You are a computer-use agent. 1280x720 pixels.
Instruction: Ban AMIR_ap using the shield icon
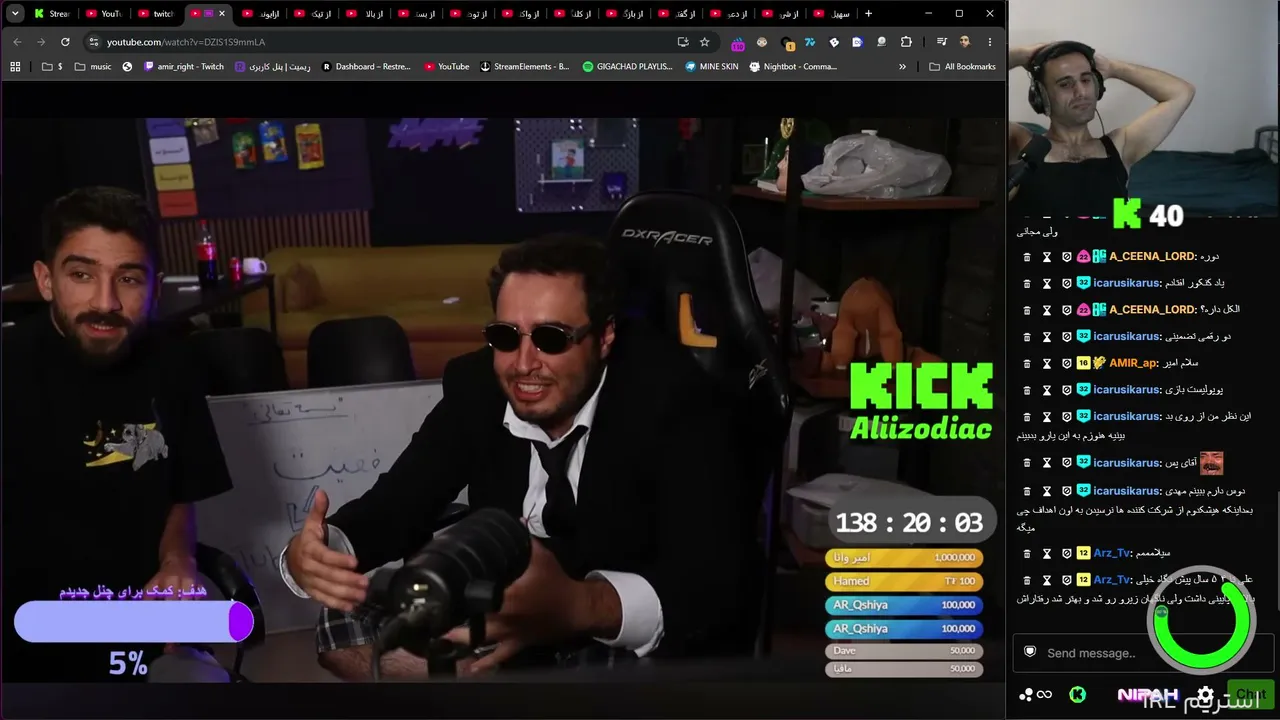pyautogui.click(x=1066, y=363)
